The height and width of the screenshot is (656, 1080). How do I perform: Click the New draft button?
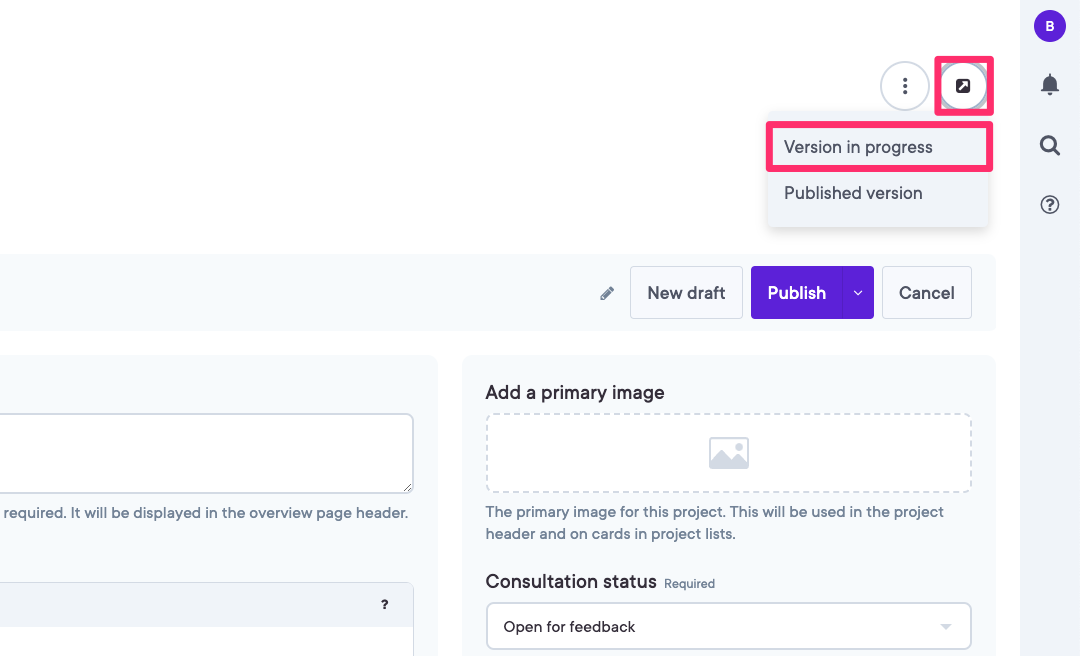point(686,293)
